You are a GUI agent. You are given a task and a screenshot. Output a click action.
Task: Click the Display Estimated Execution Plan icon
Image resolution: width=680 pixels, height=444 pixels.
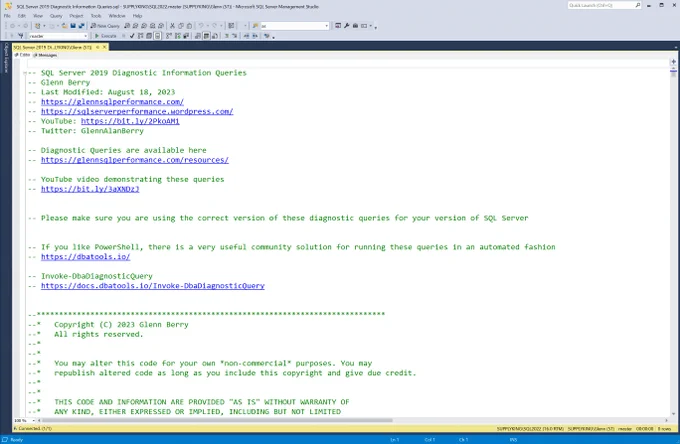(141, 36)
